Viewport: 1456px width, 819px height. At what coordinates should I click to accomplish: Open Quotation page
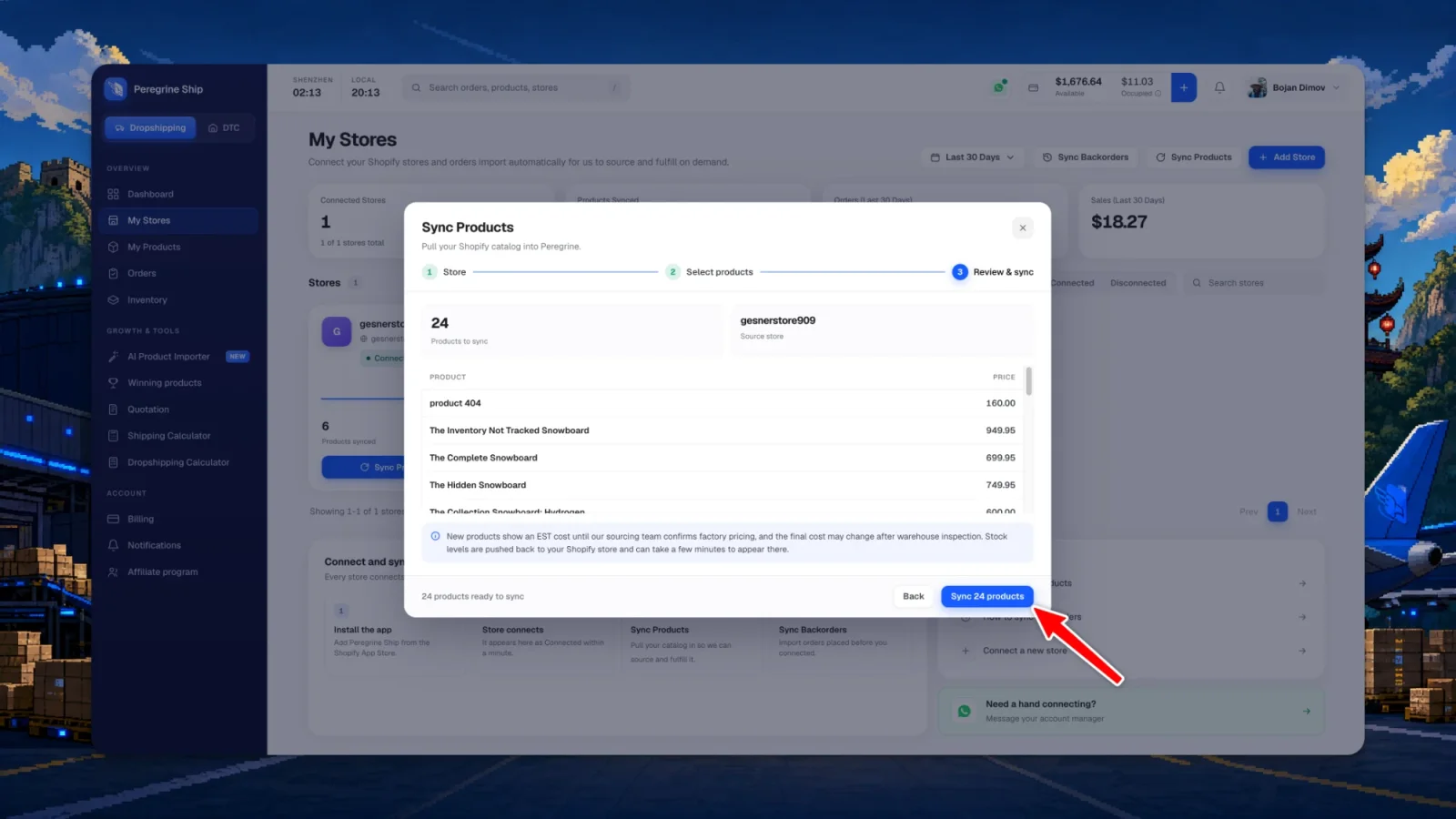(179, 409)
